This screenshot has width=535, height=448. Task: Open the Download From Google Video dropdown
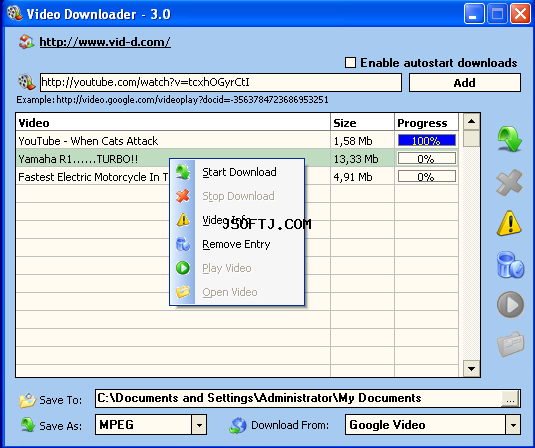(513, 425)
